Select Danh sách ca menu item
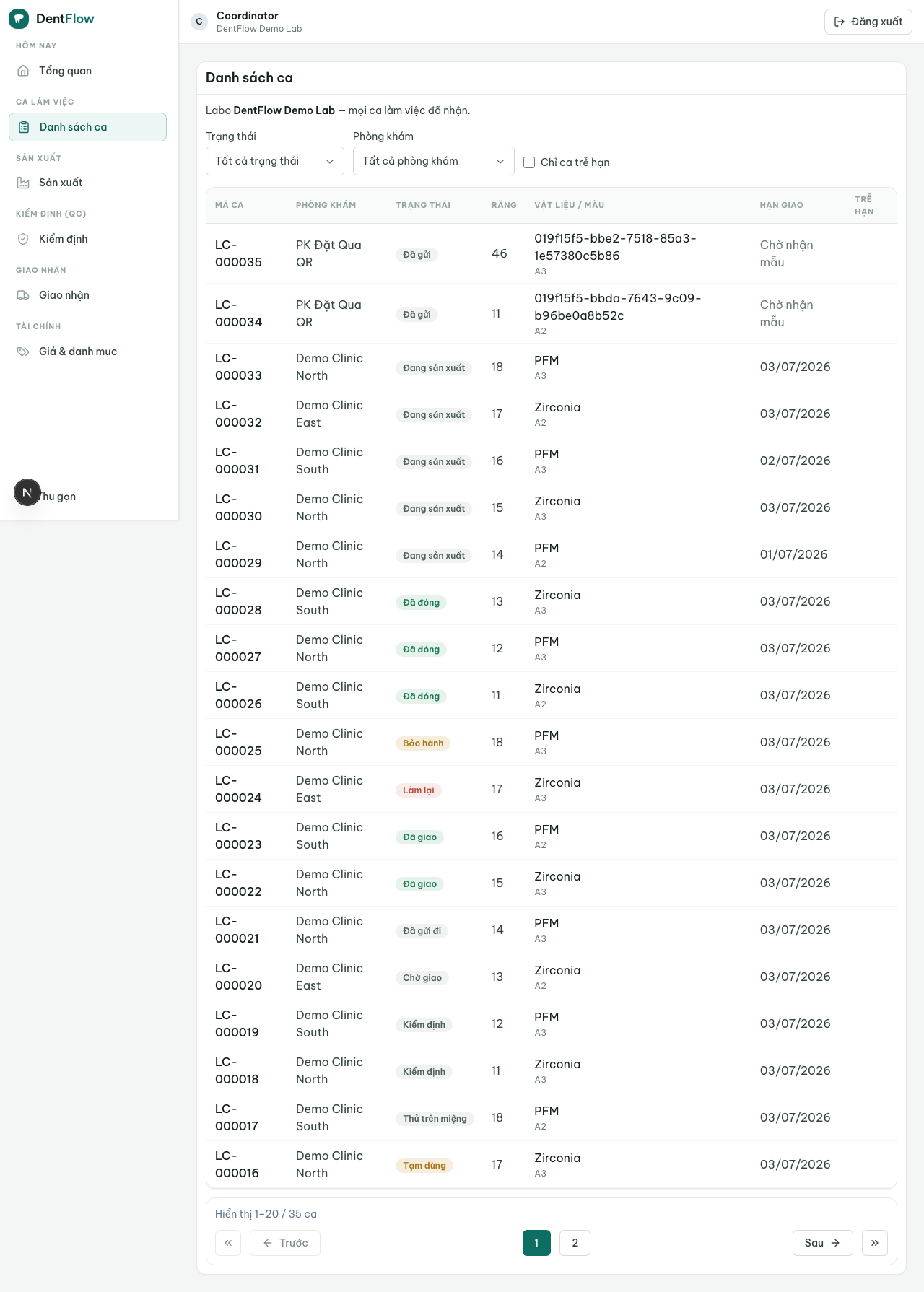The image size is (924, 1292). tap(87, 127)
